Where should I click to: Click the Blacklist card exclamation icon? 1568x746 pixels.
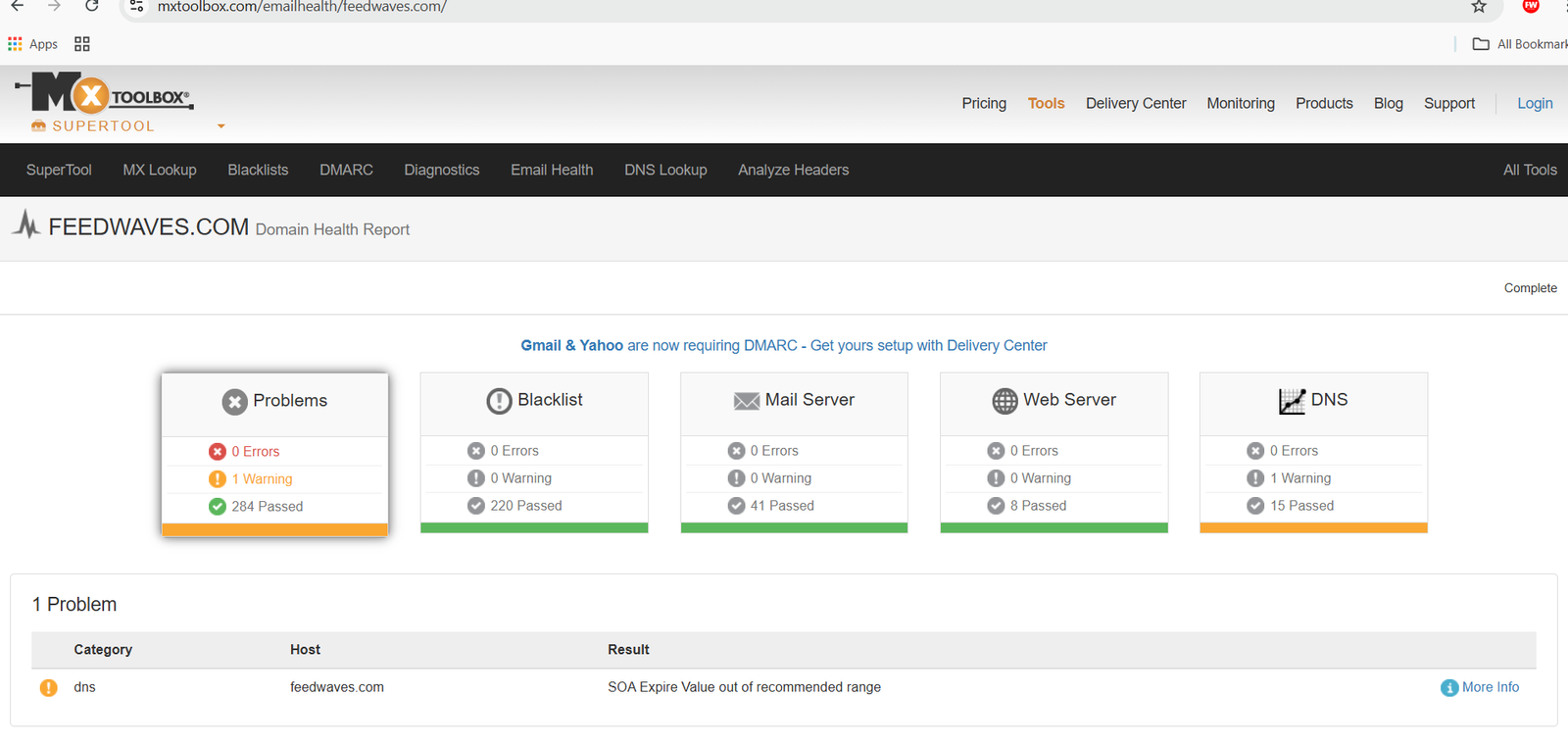coord(499,401)
